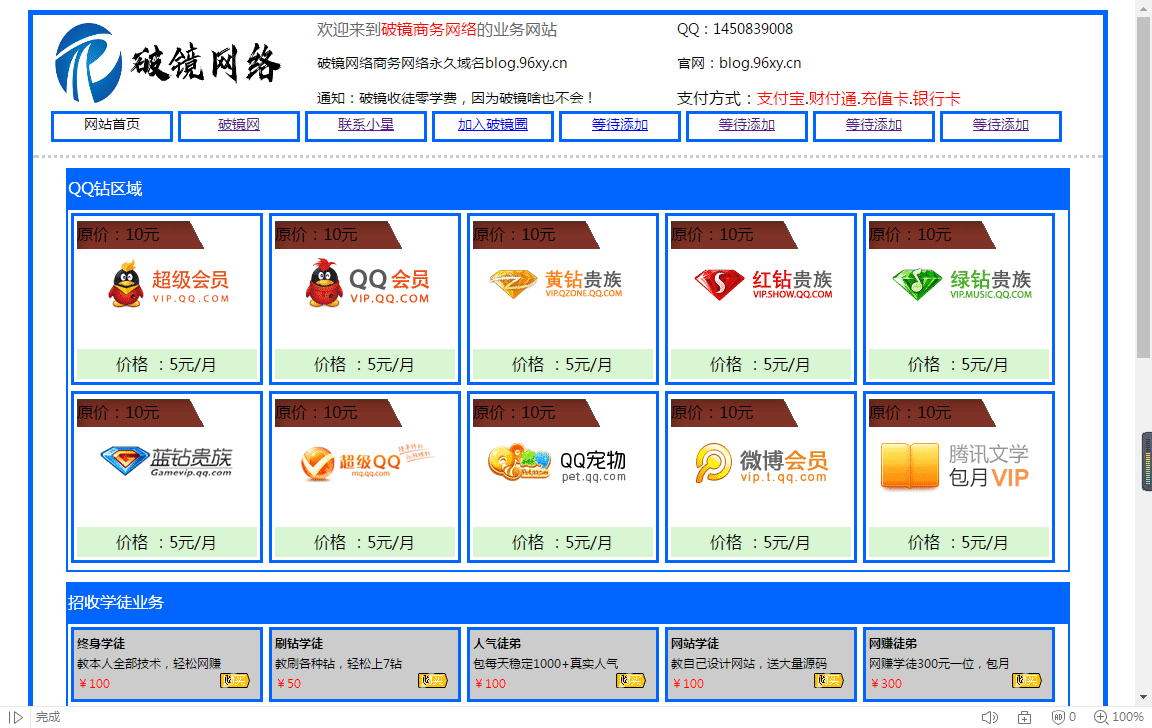Open the 微博会员 vip.t.qq.com product

pos(761,463)
